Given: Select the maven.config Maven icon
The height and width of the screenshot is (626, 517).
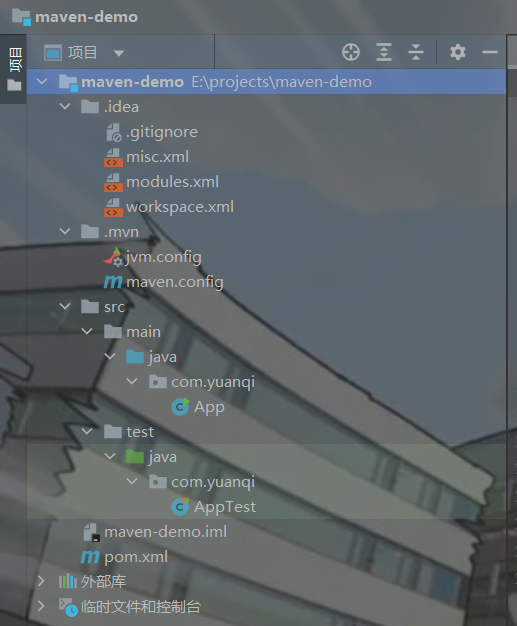Looking at the screenshot, I should [113, 282].
